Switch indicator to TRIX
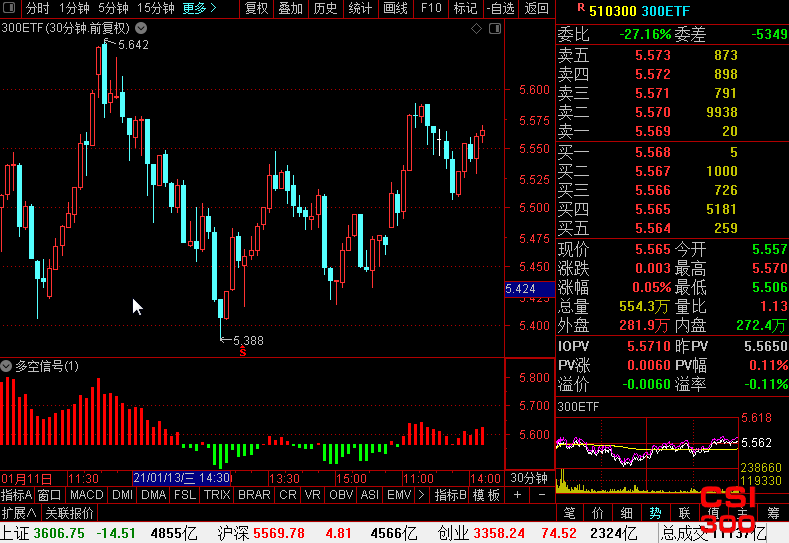 (217, 495)
